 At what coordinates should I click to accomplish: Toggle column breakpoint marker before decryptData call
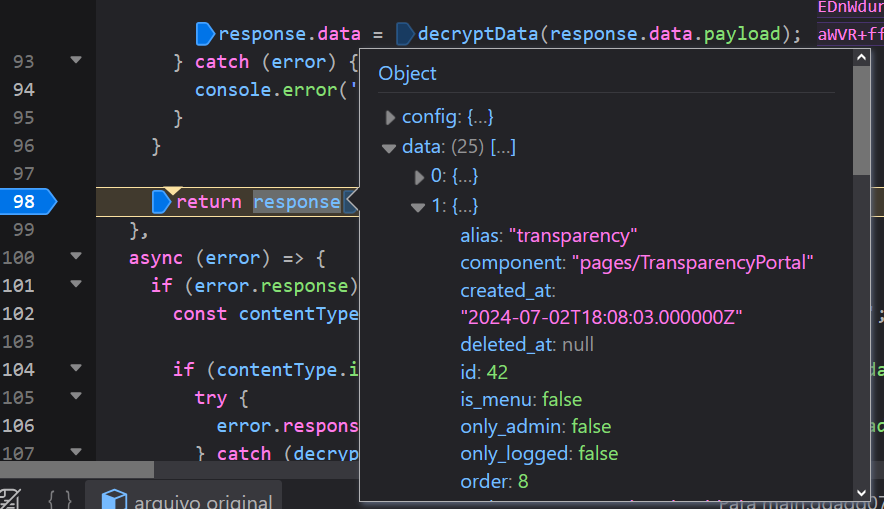click(x=404, y=34)
